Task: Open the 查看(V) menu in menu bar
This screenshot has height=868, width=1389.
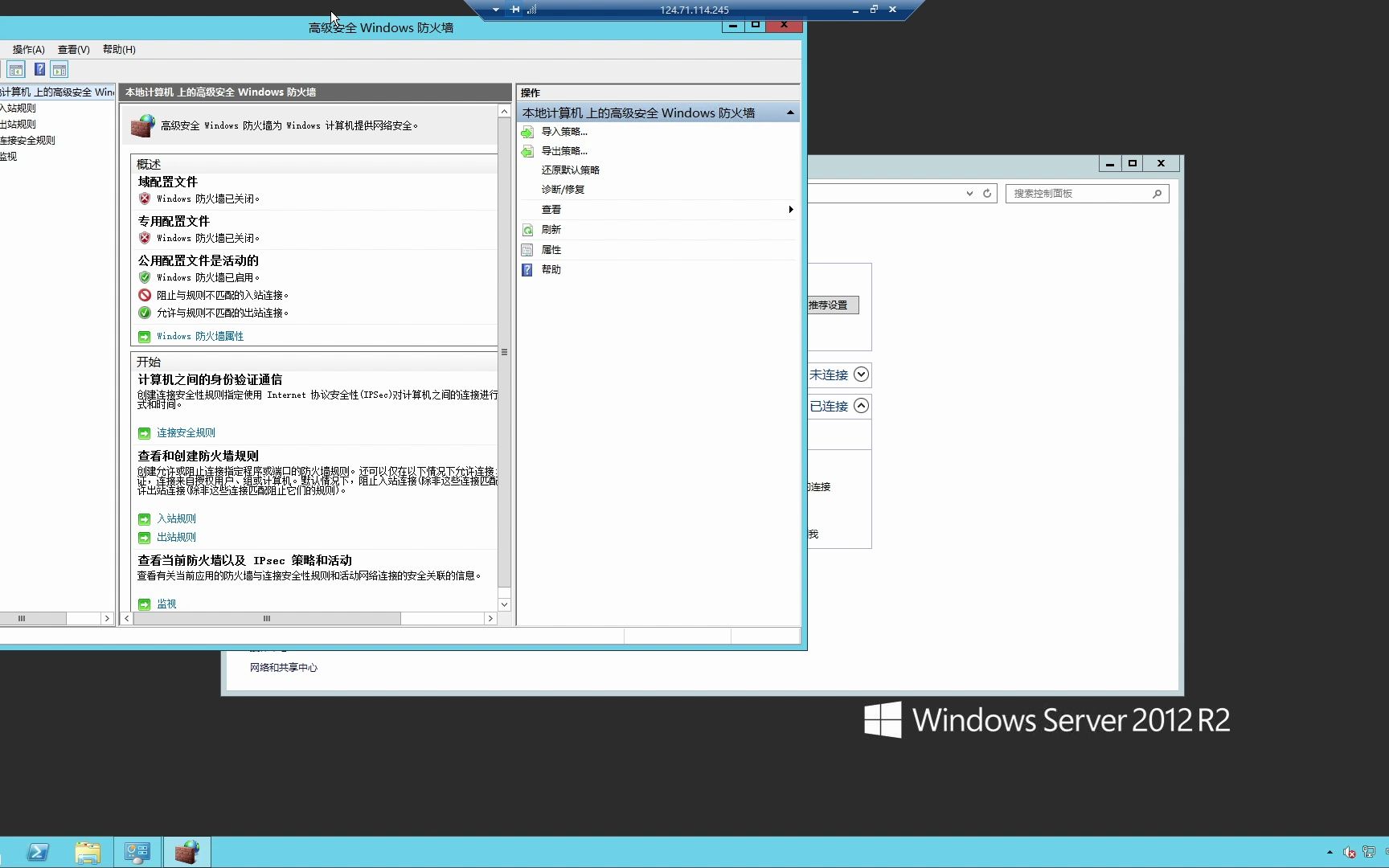Action: coord(74,50)
